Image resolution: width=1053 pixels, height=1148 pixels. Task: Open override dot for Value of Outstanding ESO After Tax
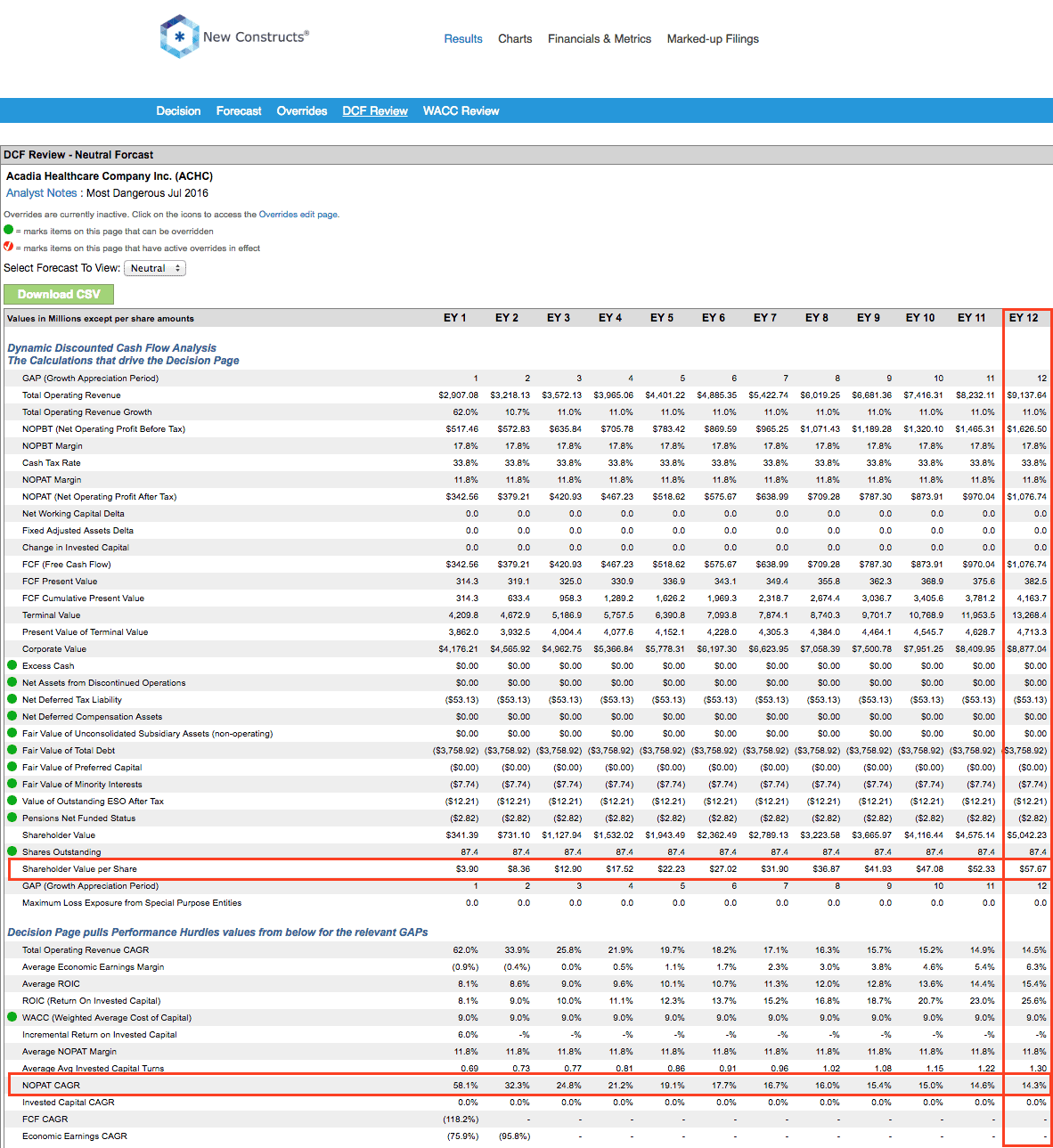pos(12,801)
